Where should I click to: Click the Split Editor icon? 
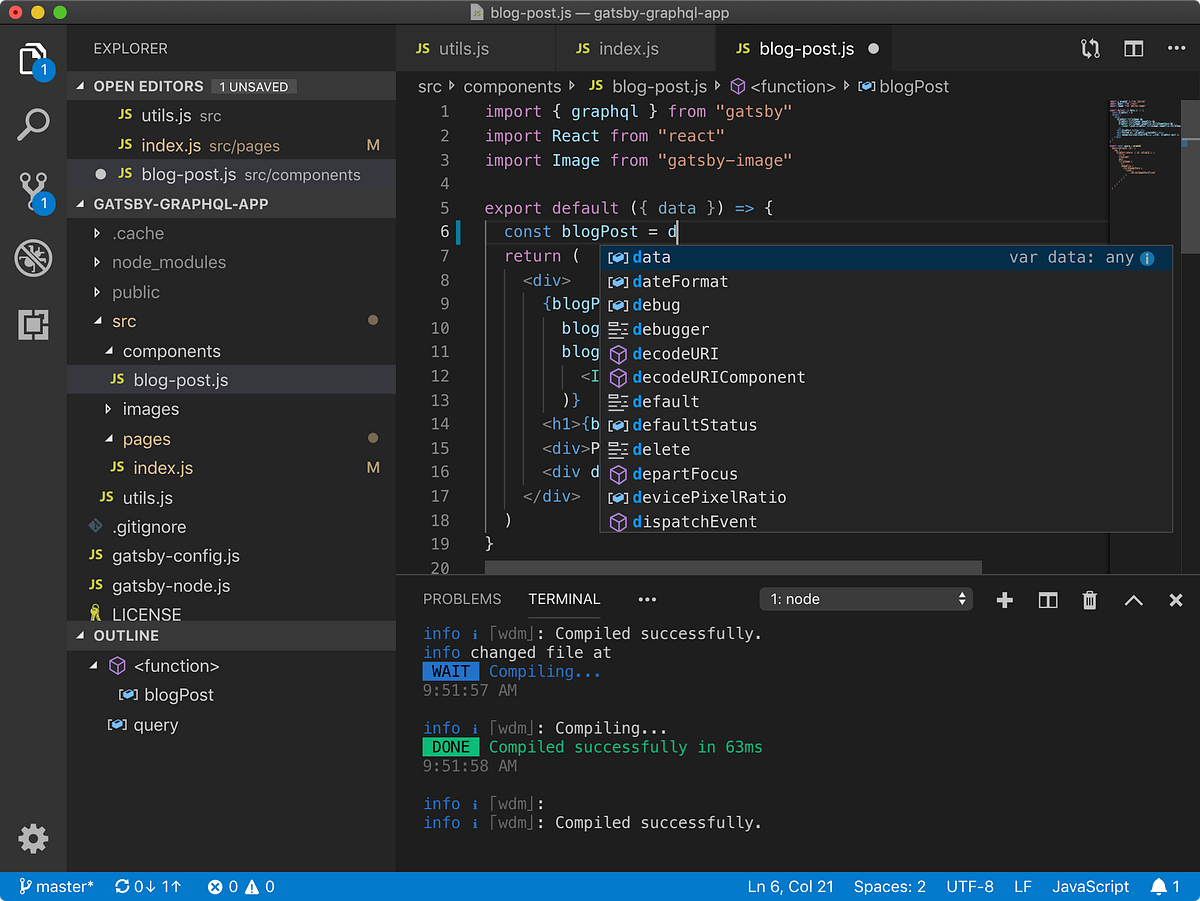point(1133,47)
